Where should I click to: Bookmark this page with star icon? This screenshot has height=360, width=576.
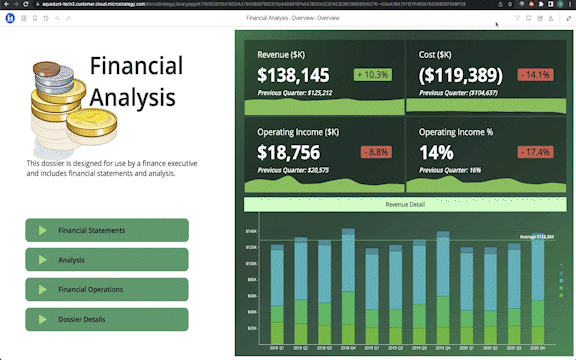tap(510, 4)
